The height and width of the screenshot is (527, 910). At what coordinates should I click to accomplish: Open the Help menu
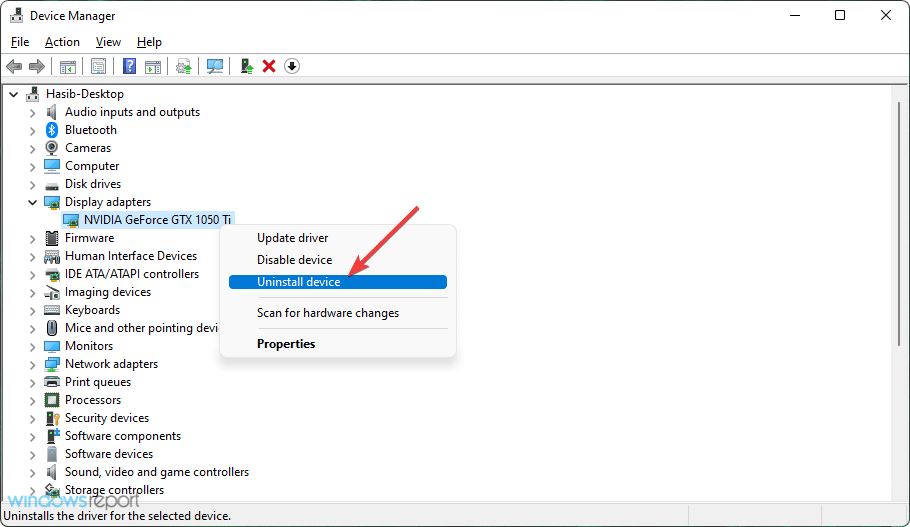149,42
